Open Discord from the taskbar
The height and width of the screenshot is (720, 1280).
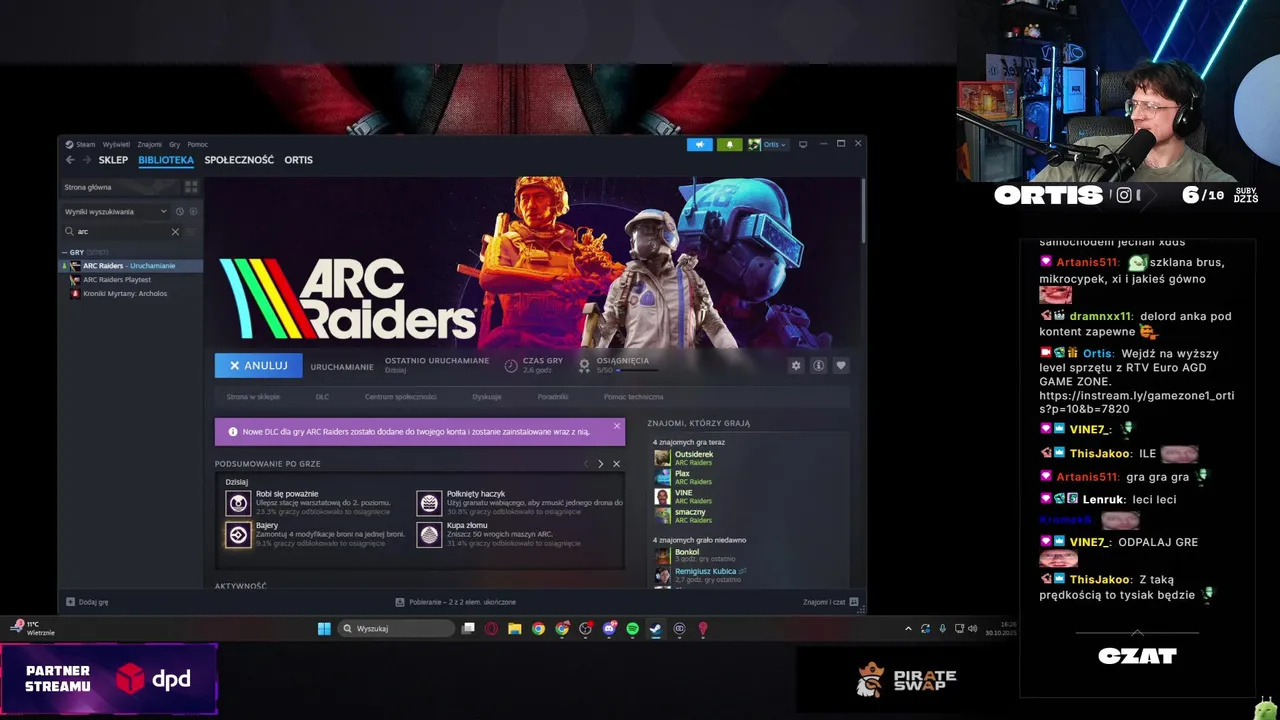[609, 629]
